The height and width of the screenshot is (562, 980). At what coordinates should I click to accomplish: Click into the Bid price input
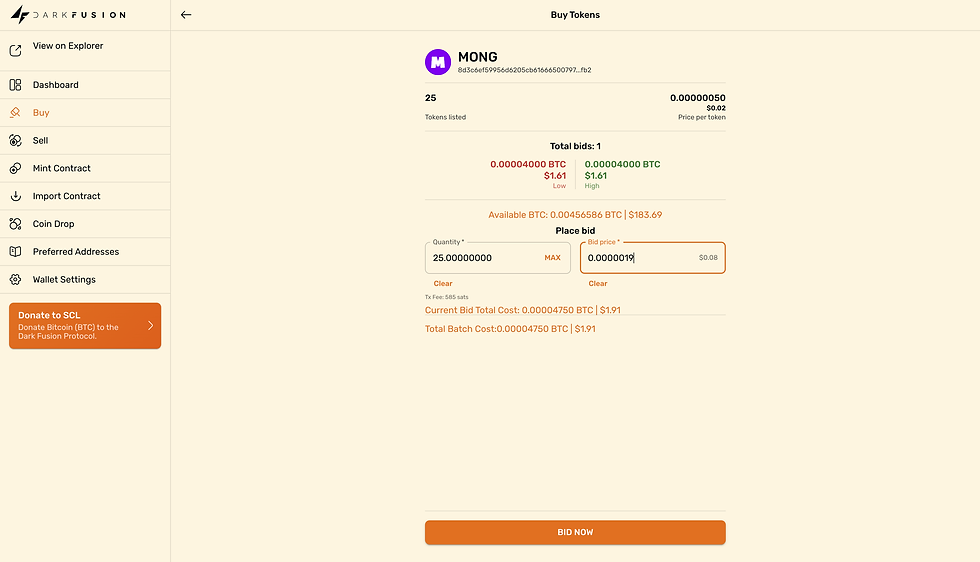640,258
